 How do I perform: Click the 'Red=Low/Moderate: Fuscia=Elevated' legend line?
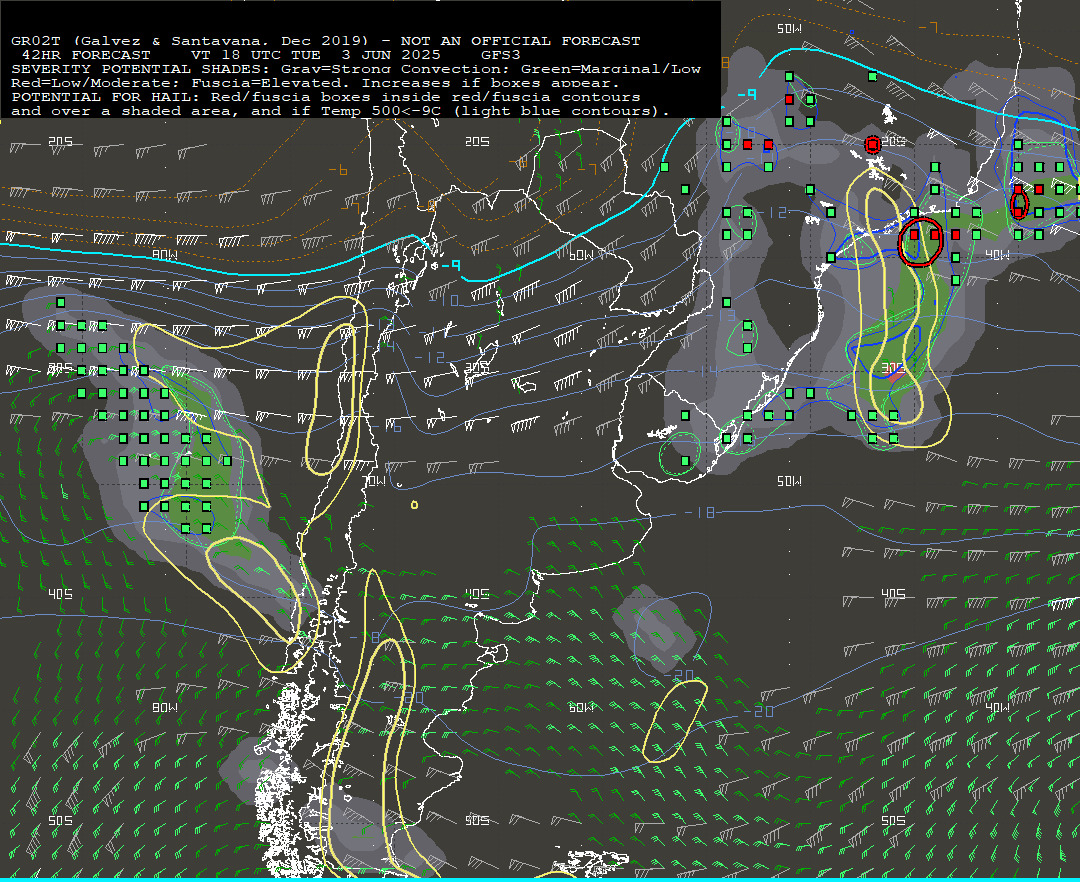coord(315,83)
